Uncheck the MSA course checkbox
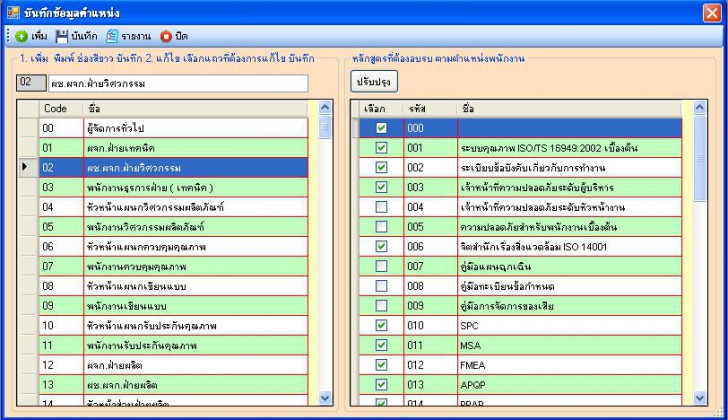The width and height of the screenshot is (728, 420). coord(381,345)
